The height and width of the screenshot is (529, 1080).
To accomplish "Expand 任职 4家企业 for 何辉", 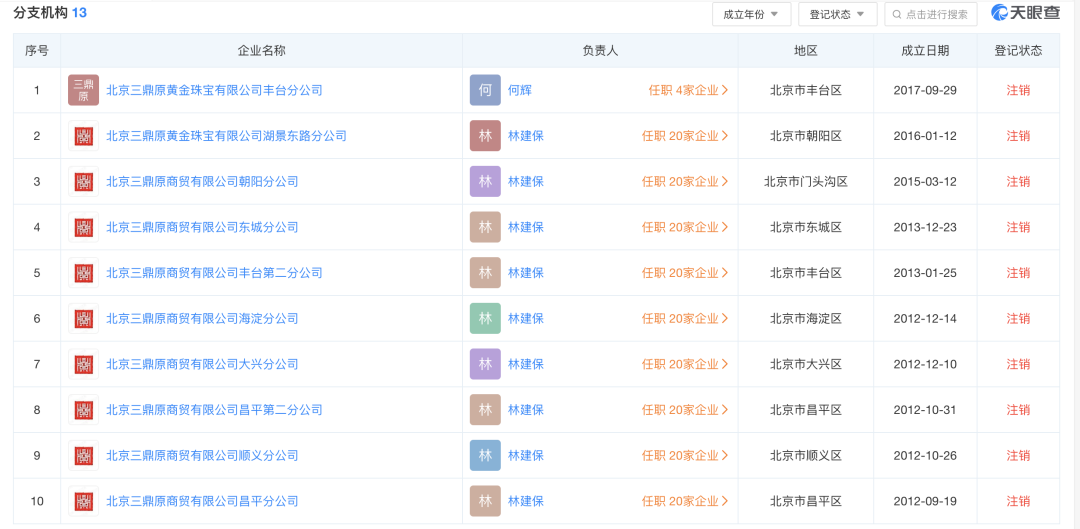I will pyautogui.click(x=687, y=90).
